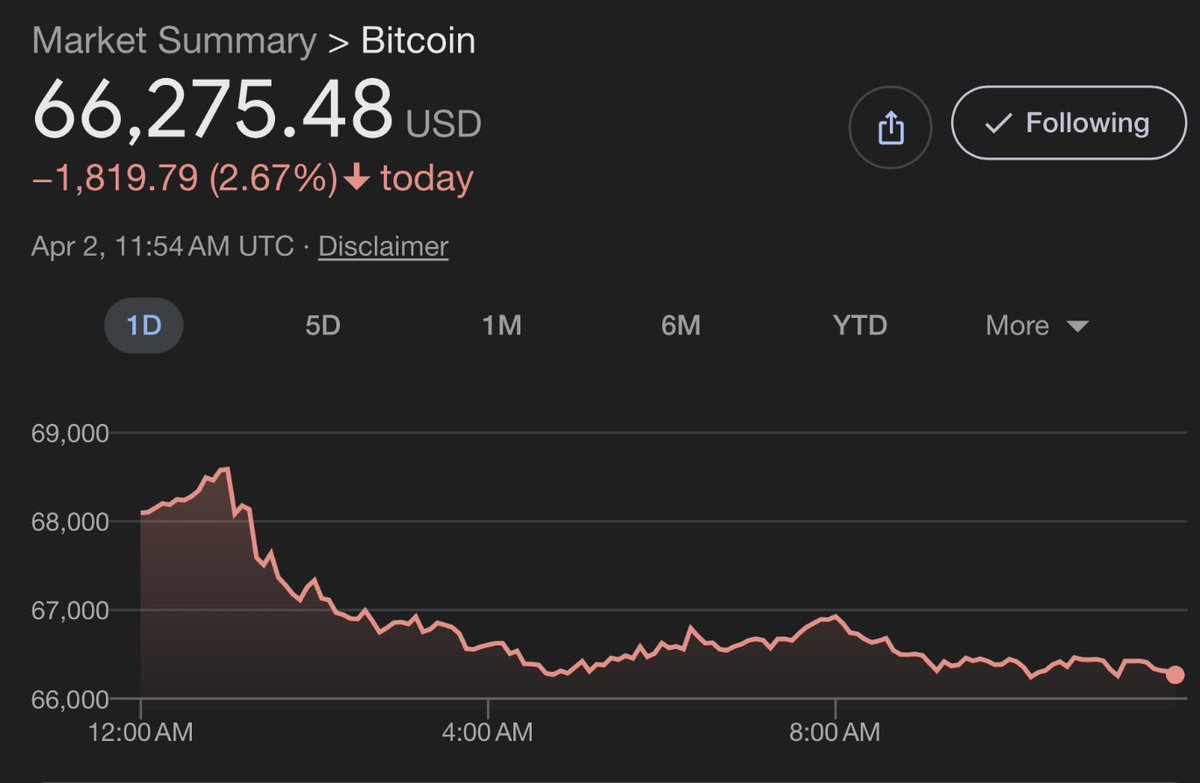The height and width of the screenshot is (783, 1200).
Task: Switch to the 5D chart view
Action: coord(323,326)
